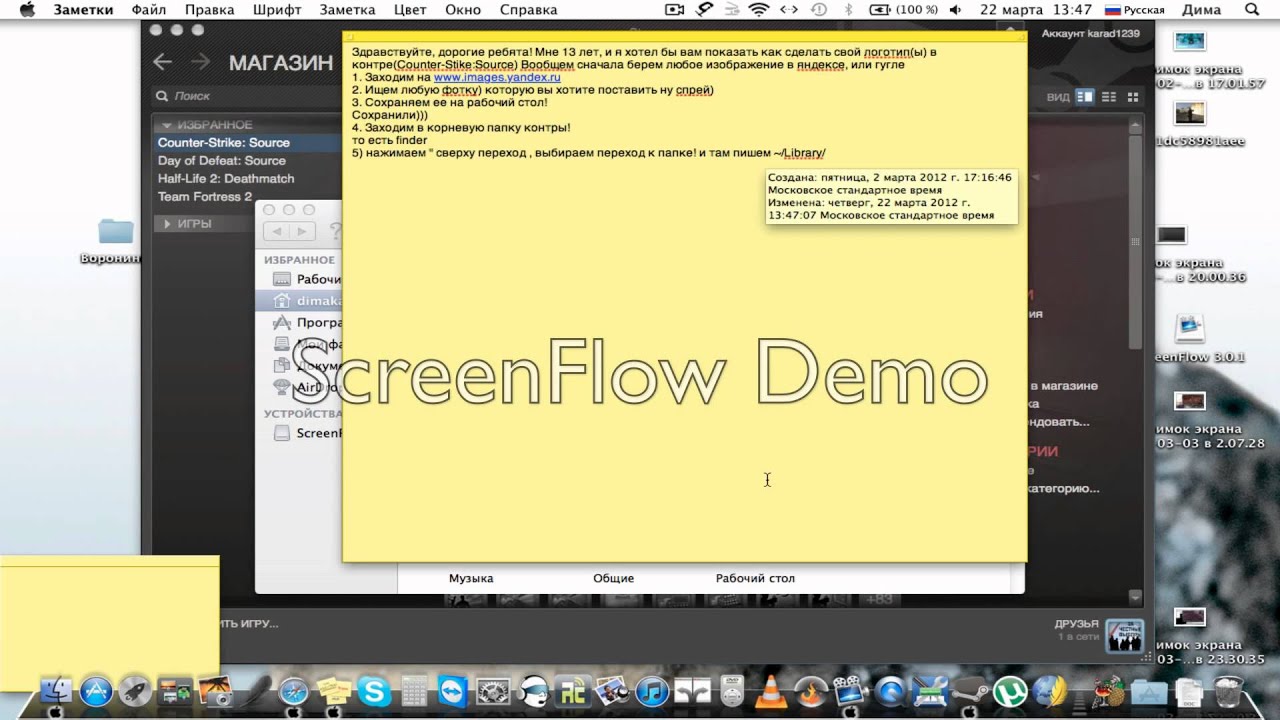Open System Preferences from the Dock

(x=493, y=692)
